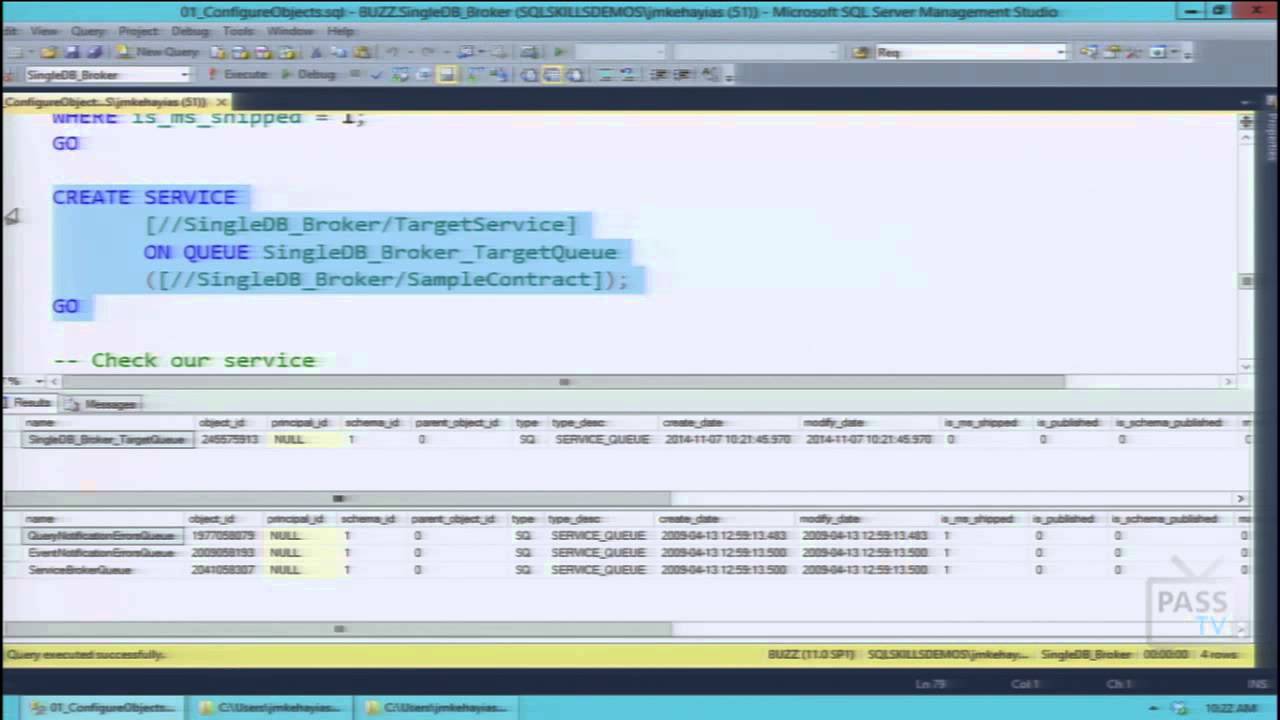The image size is (1280, 720).
Task: Open the Help menu
Action: click(340, 31)
